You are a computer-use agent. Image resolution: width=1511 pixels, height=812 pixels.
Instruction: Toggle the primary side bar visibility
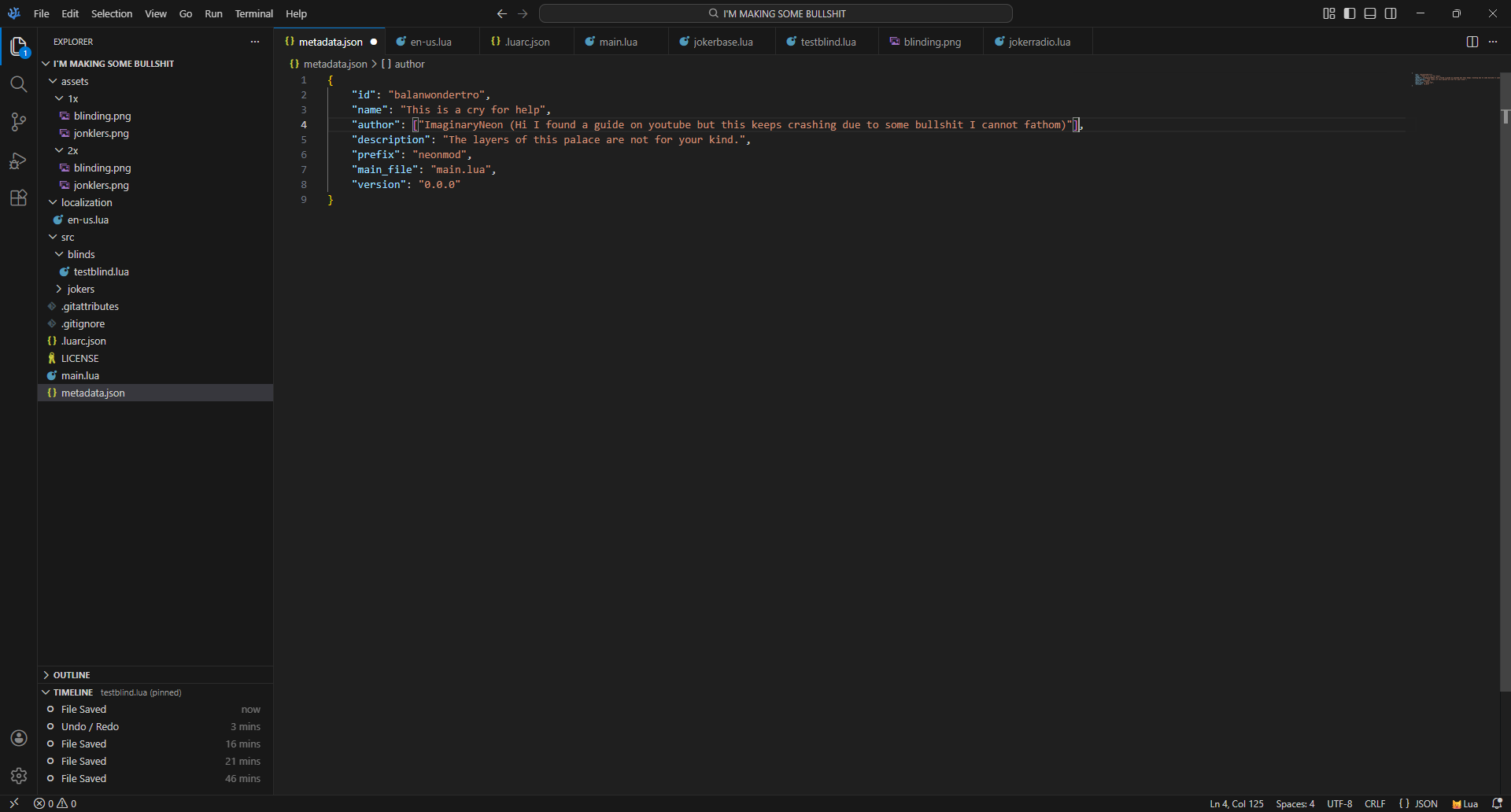[1350, 13]
